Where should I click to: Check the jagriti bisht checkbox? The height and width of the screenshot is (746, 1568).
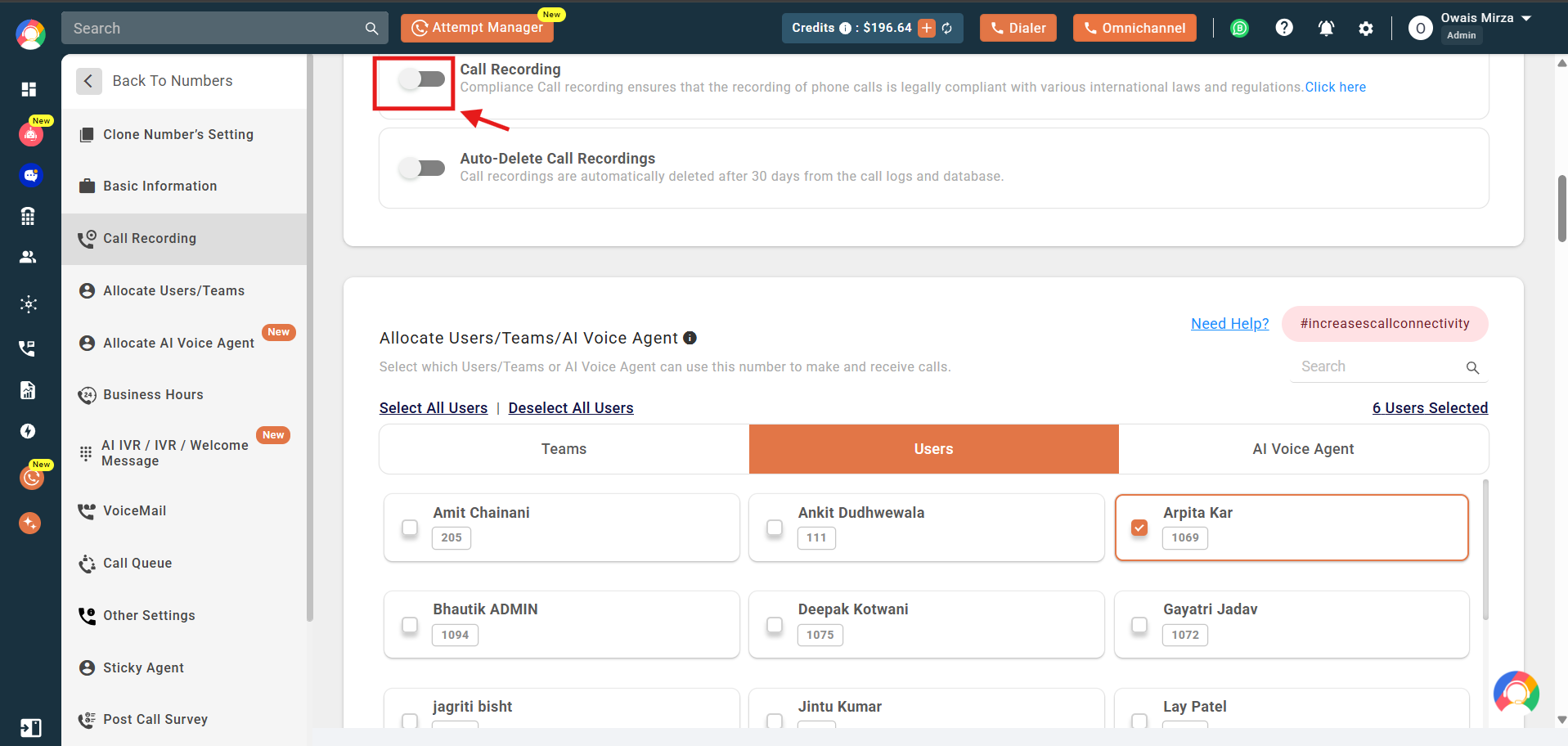pos(410,721)
